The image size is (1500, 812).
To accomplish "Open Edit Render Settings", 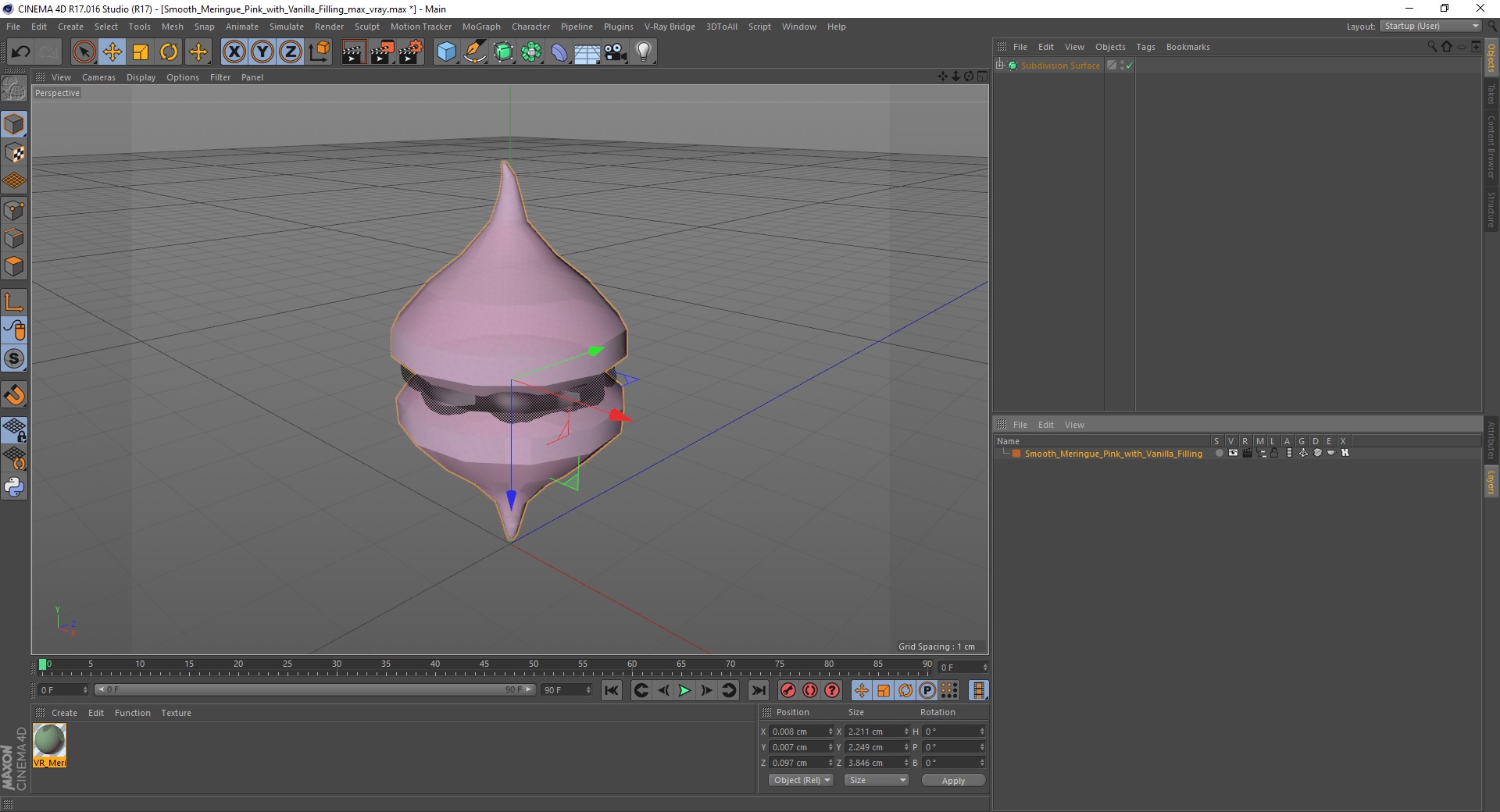I will tap(411, 52).
